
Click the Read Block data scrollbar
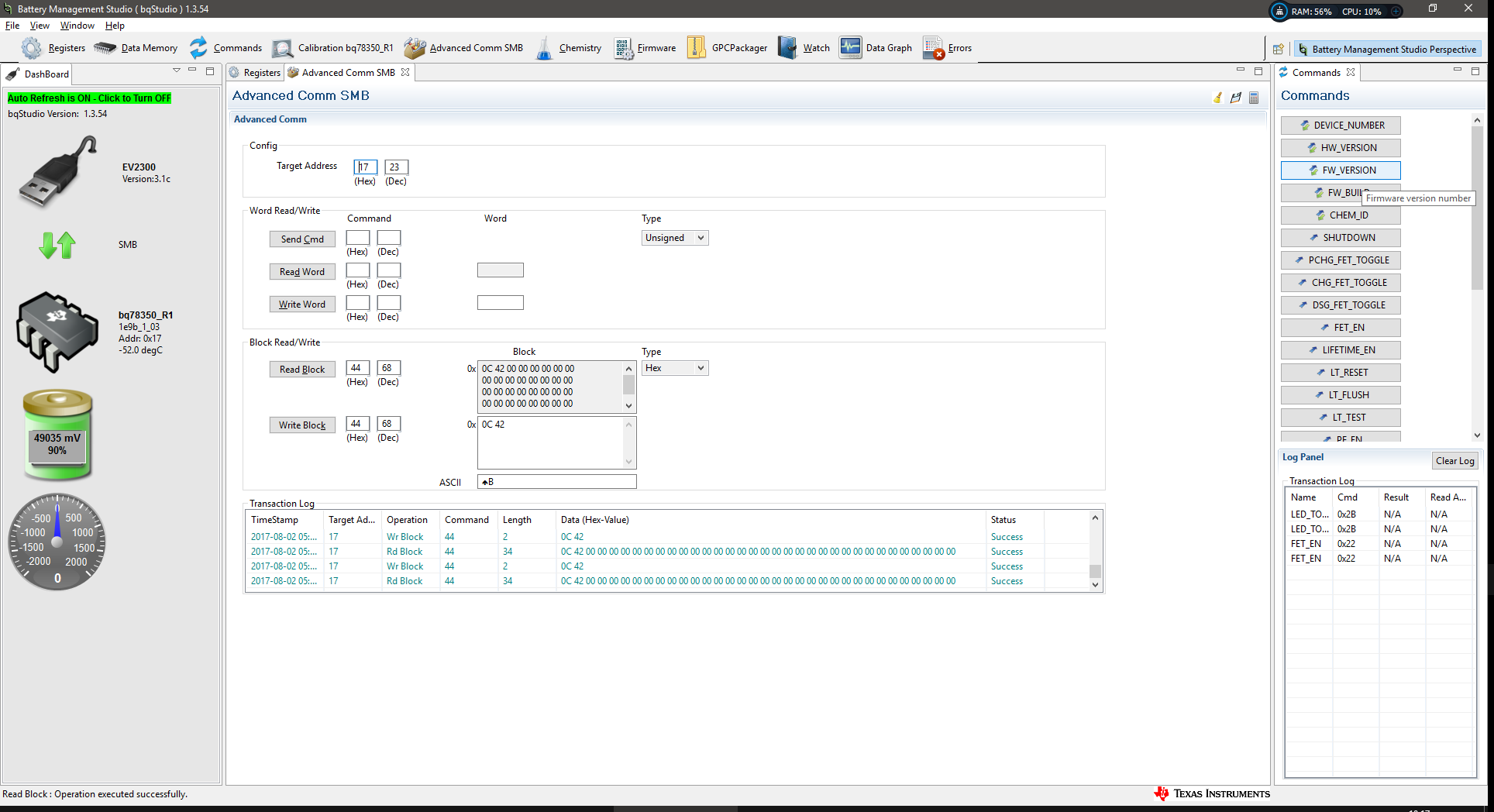coord(628,387)
